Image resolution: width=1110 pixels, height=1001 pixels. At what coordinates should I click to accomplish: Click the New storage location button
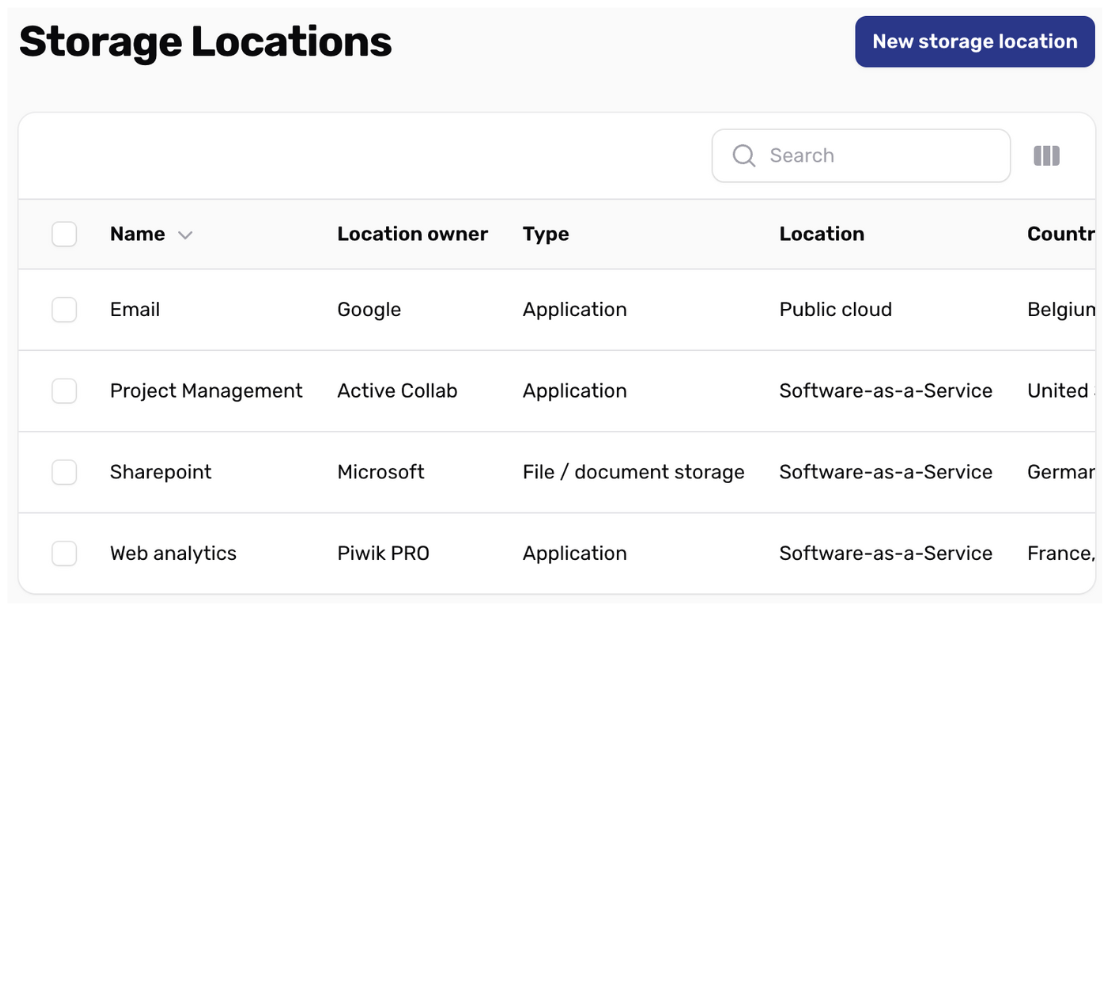(974, 41)
